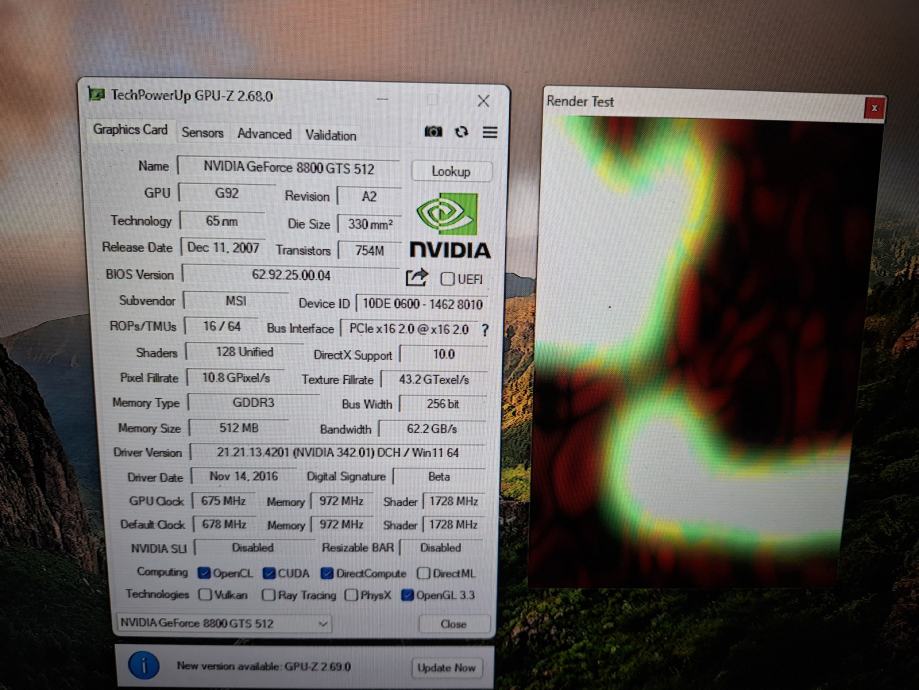Toggle the DirectML checkbox
This screenshot has height=690, width=919.
point(423,573)
